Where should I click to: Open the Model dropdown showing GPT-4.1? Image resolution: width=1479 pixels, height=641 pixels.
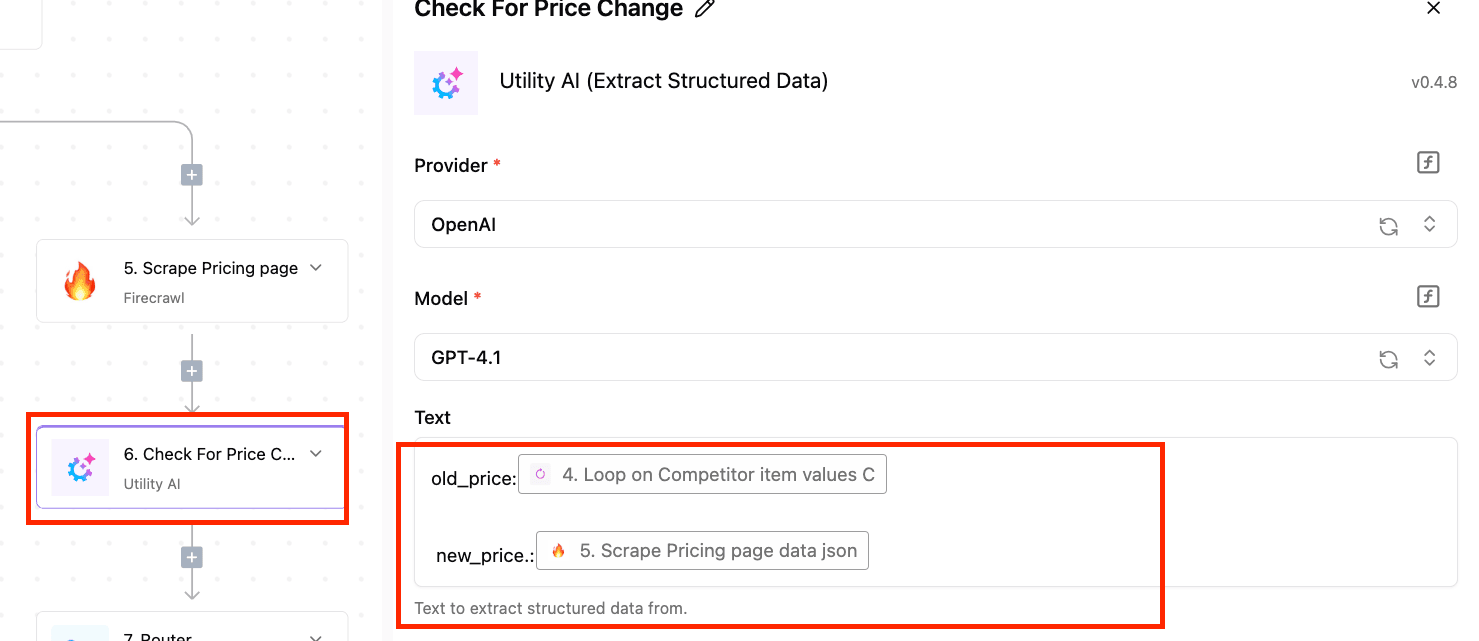(935, 357)
